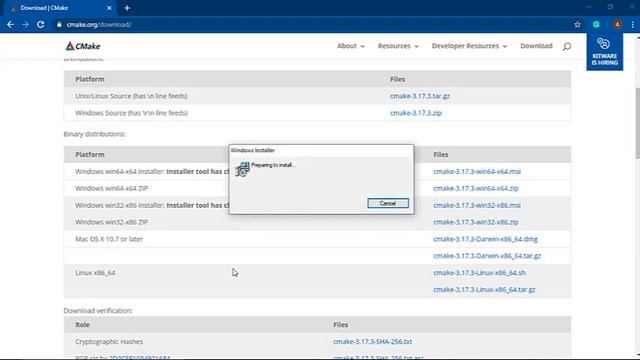
Task: Download cmake-3.17.3-Linux-x86_64.sh
Action: [479, 273]
